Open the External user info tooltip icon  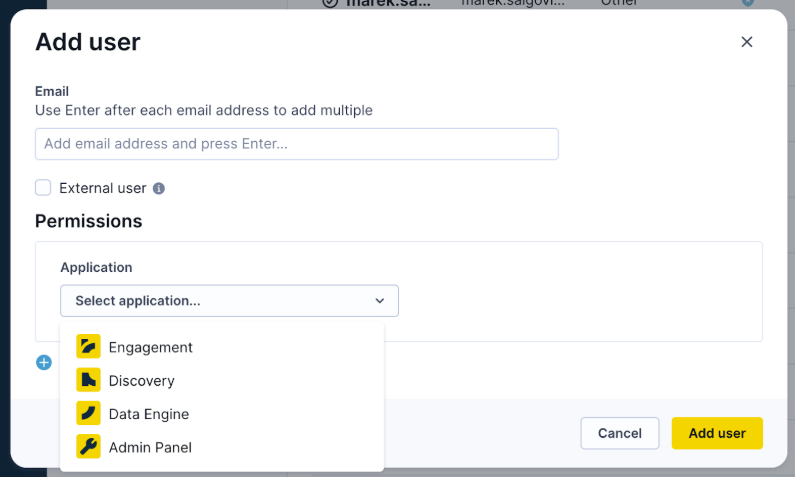point(159,189)
